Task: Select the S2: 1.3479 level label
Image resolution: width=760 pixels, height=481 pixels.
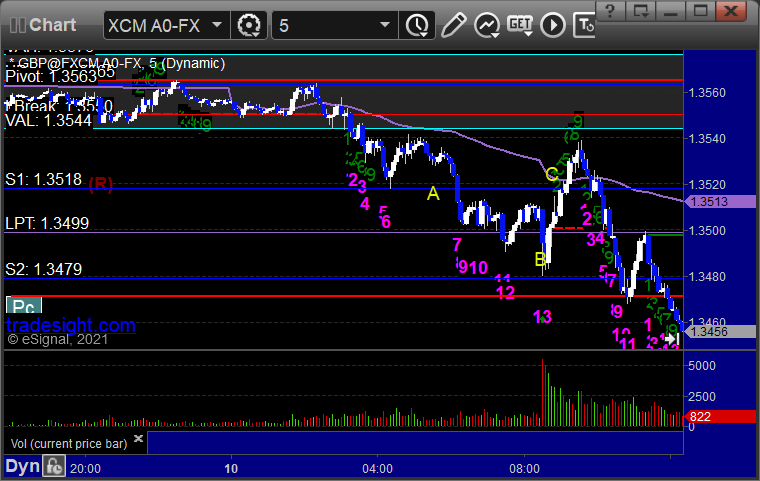Action: point(44,269)
